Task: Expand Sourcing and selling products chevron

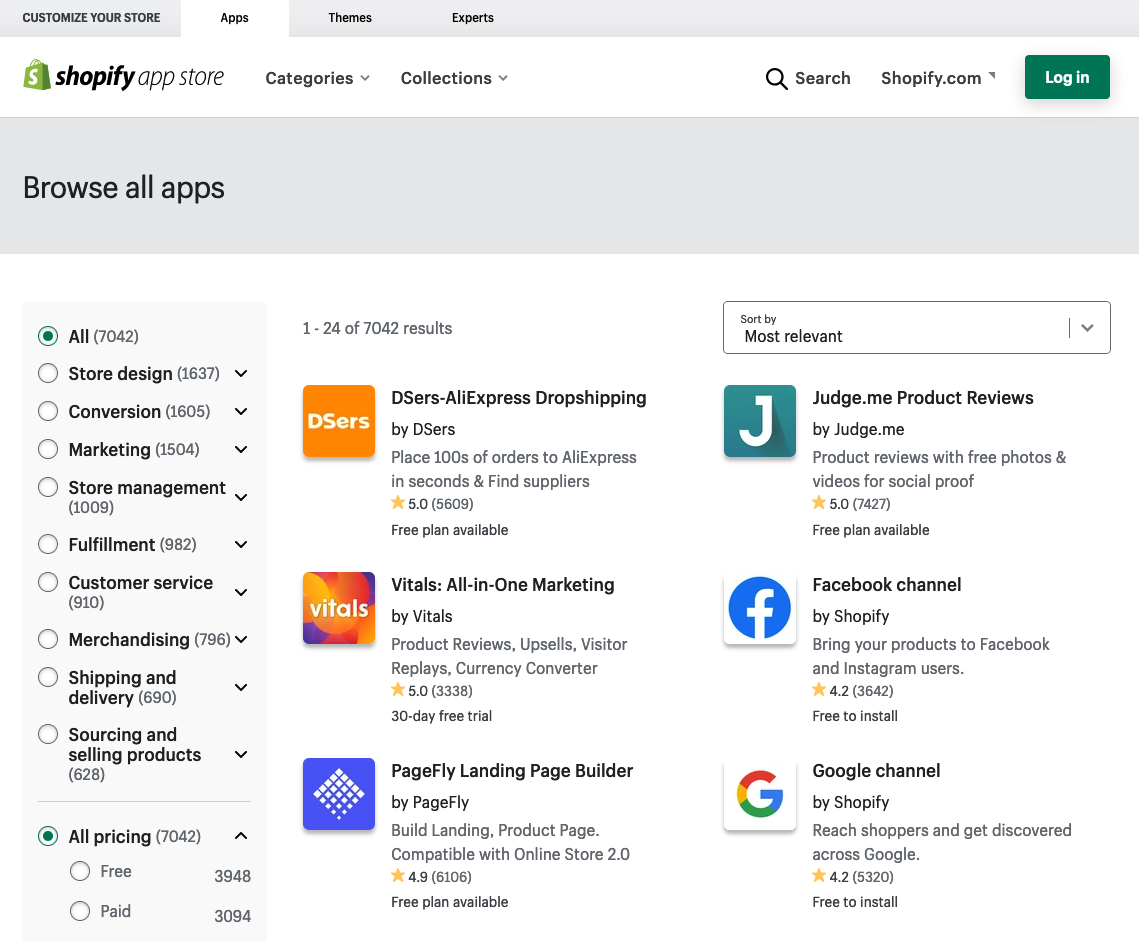Action: pyautogui.click(x=241, y=754)
